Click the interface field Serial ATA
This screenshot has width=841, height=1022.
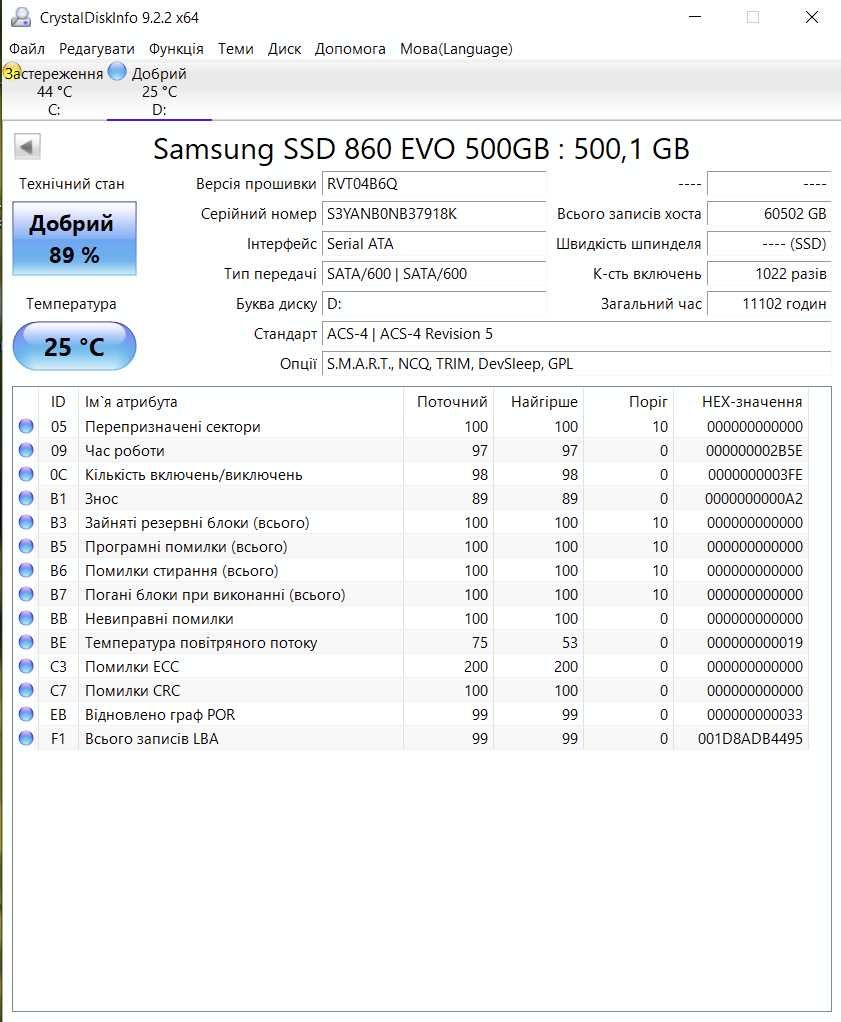point(434,244)
